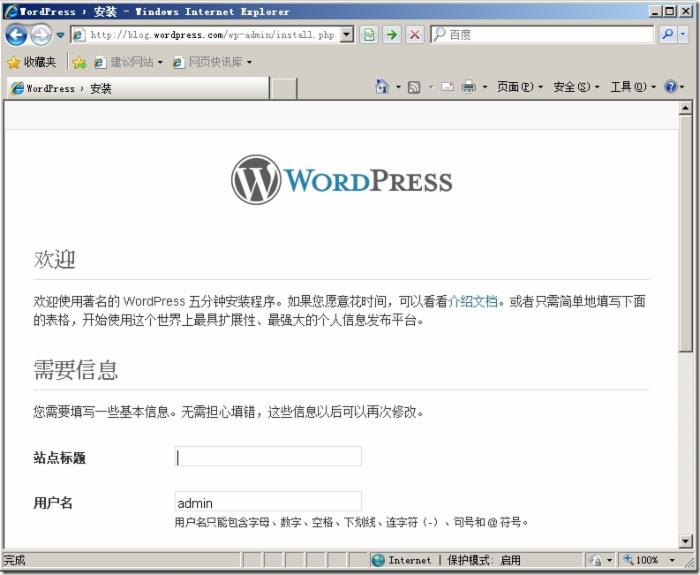Follow the 介绍文档 link

tap(473, 301)
